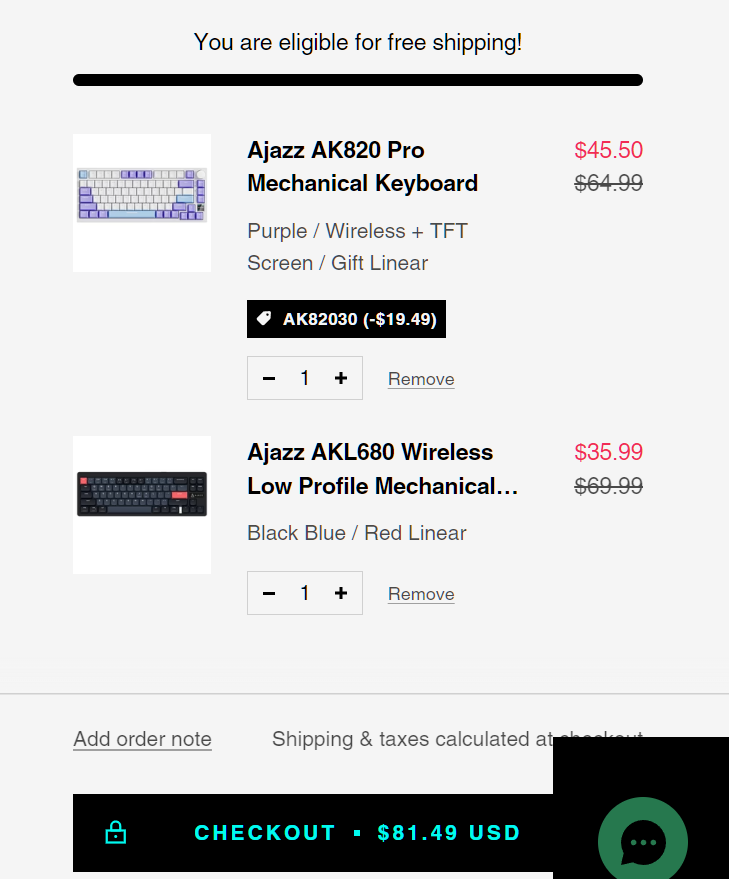Decrease quantity of Ajazz AKL680 keyboard
729x879 pixels.
pos(269,593)
